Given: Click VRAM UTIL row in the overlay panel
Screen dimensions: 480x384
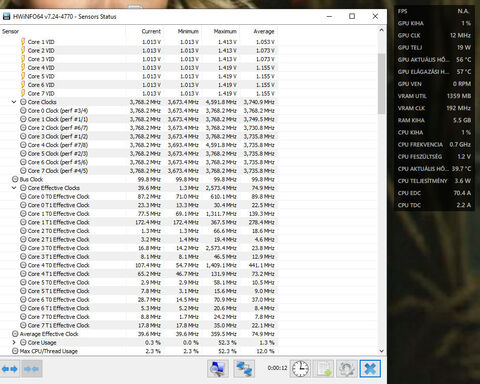Looking at the screenshot, I should coord(434,96).
